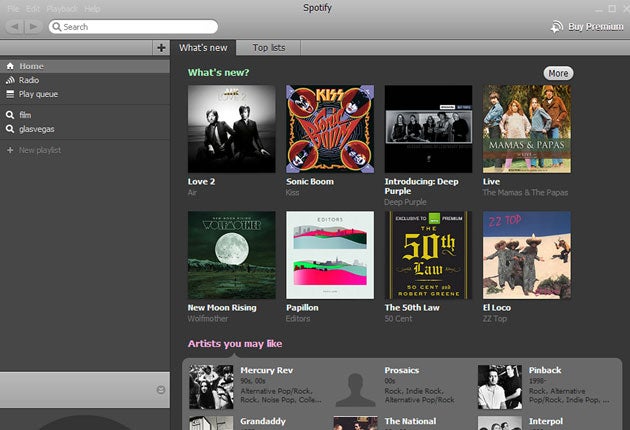Open the Mercury Rev artist link
Screen dimensions: 630x430
coord(268,370)
